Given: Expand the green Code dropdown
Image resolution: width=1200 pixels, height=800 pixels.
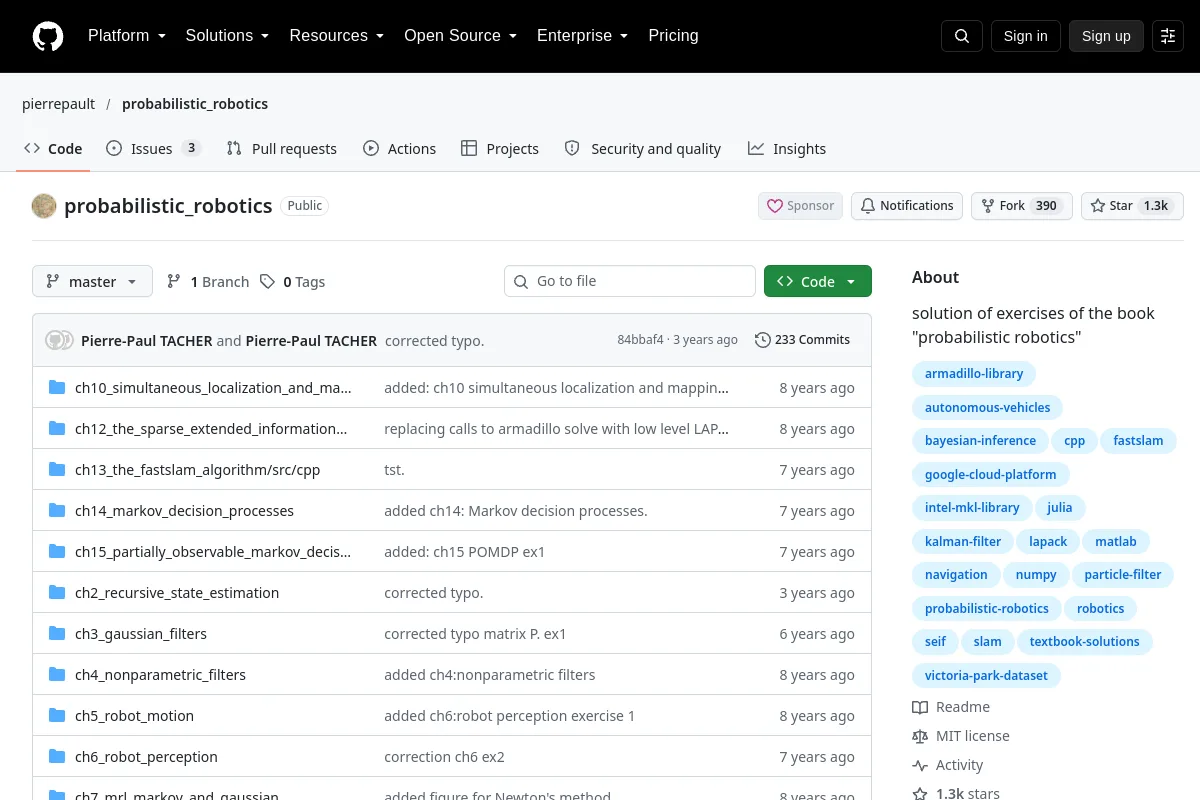Looking at the screenshot, I should coord(818,282).
